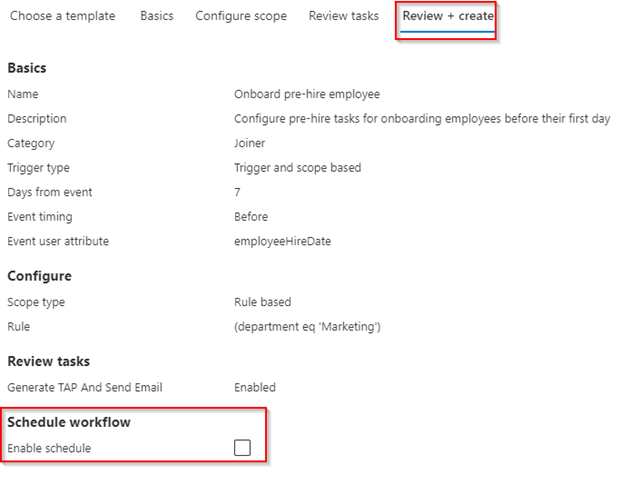Click the Rule based scope type value

click(x=263, y=302)
